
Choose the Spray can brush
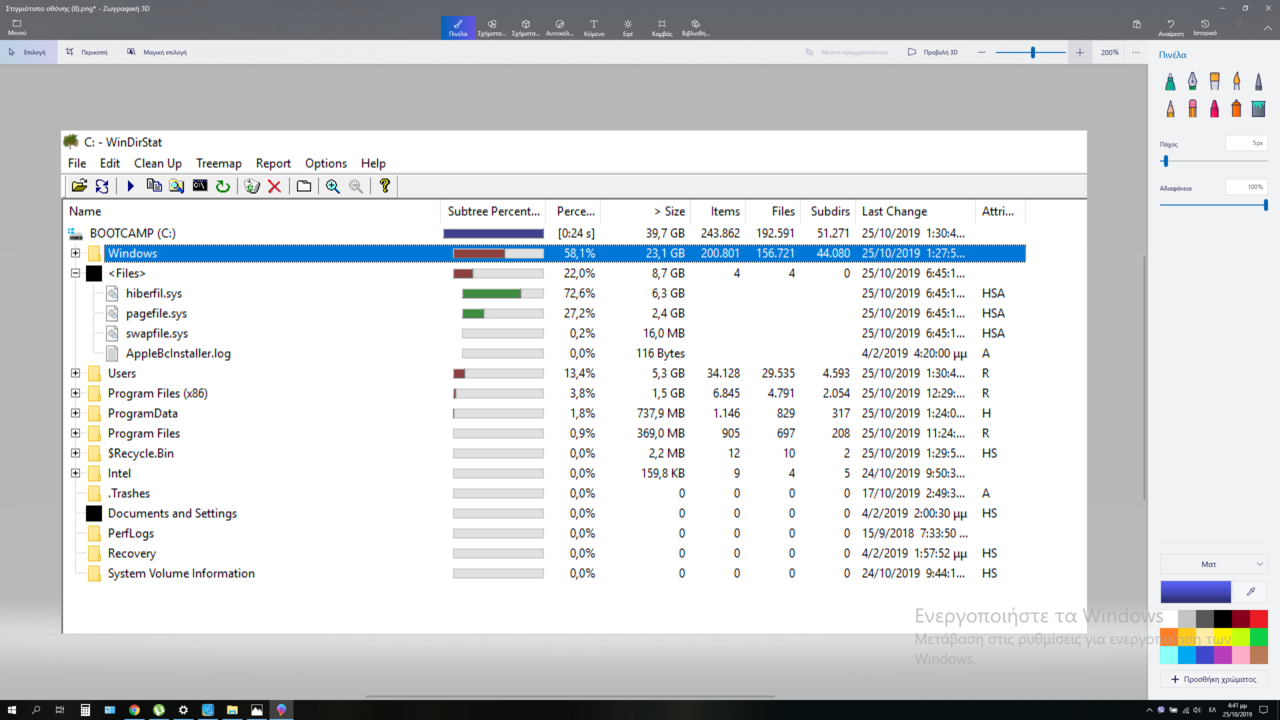click(x=1236, y=108)
